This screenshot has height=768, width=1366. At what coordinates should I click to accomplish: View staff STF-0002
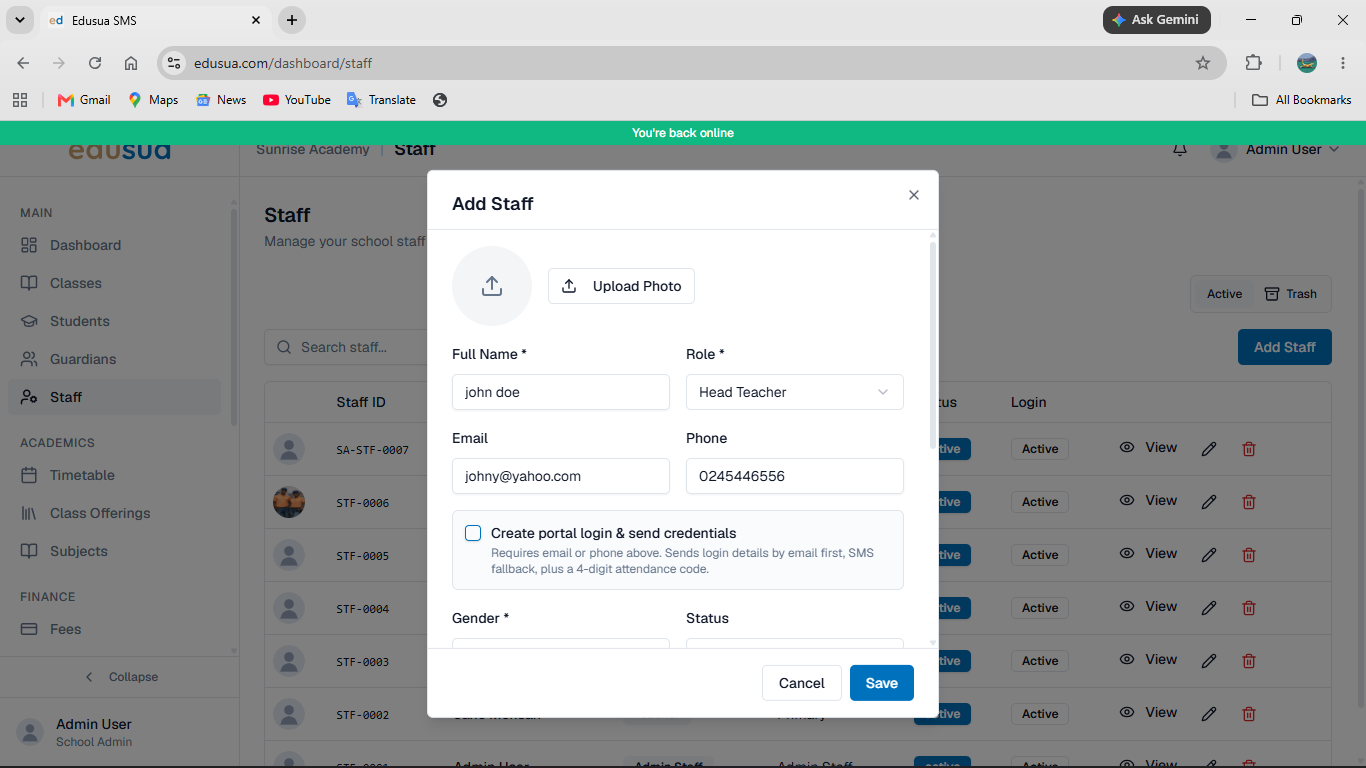pyautogui.click(x=1148, y=712)
